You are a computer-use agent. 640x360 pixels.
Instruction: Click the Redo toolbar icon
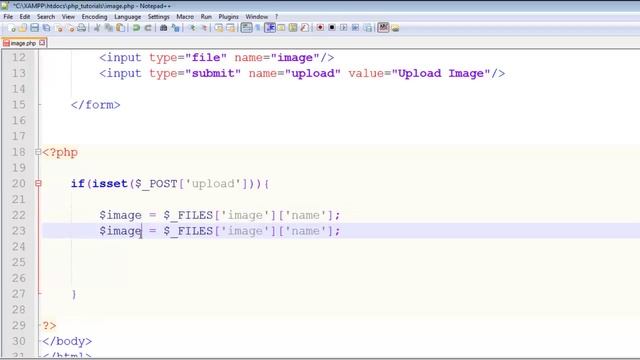(x=148, y=28)
